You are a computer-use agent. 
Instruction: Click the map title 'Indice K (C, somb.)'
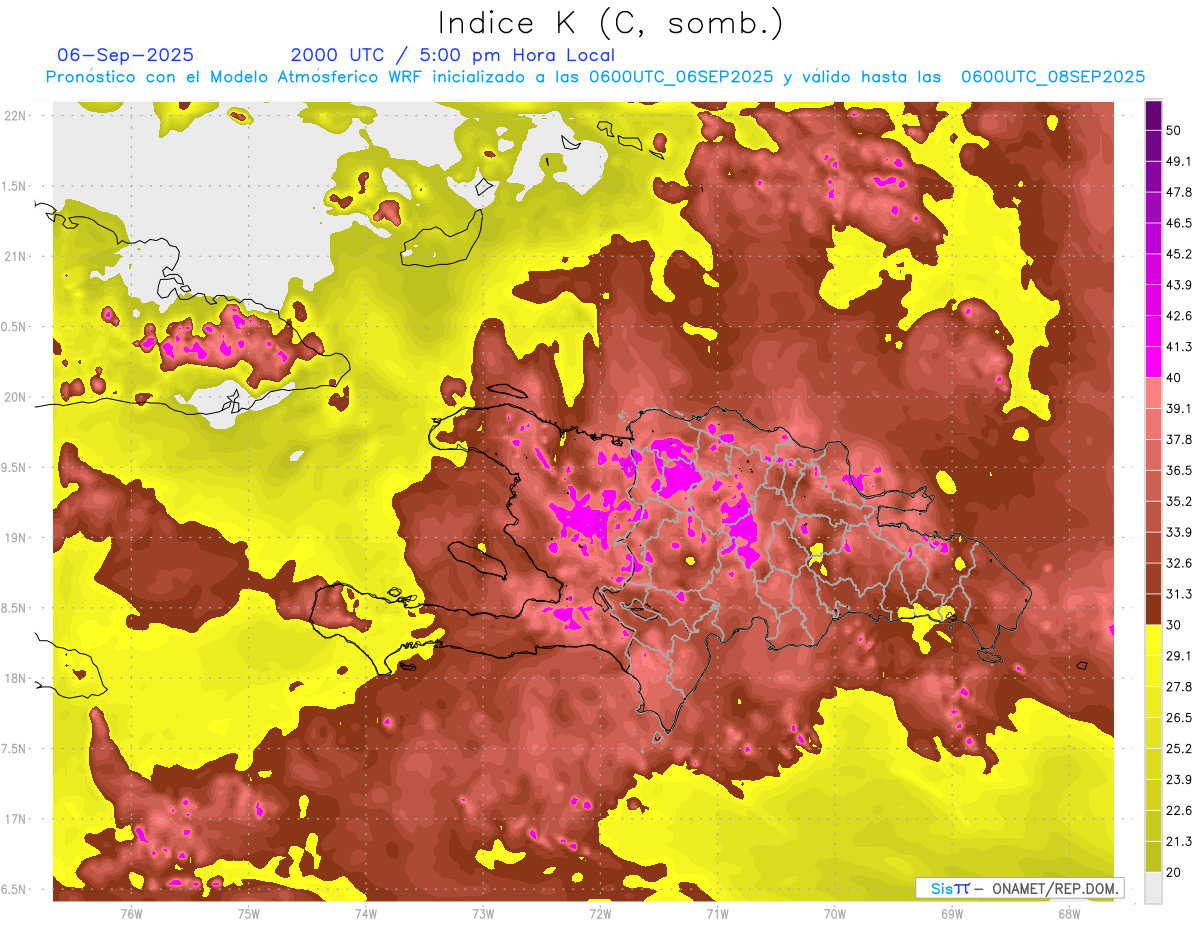tap(610, 23)
